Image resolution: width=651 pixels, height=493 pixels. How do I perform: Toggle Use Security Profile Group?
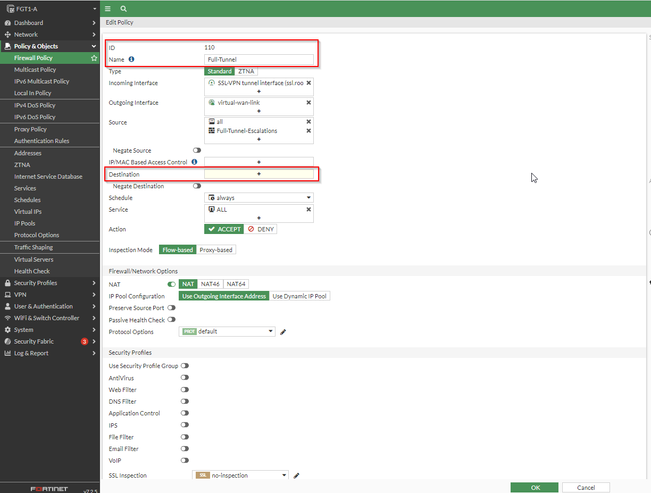pos(185,366)
